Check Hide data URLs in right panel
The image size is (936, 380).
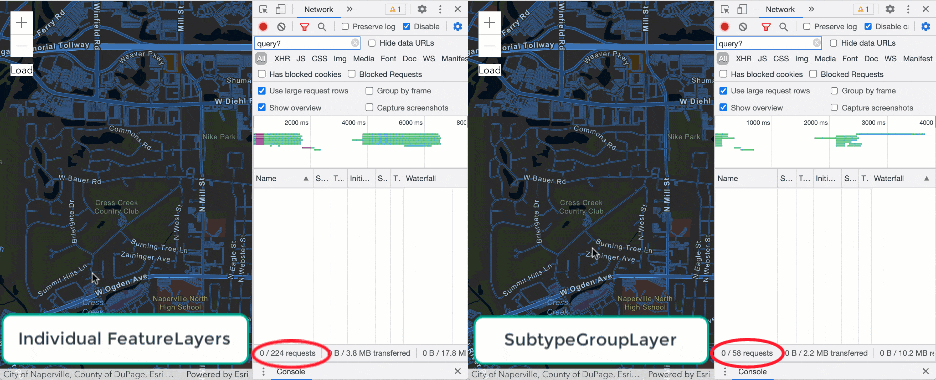tap(834, 43)
